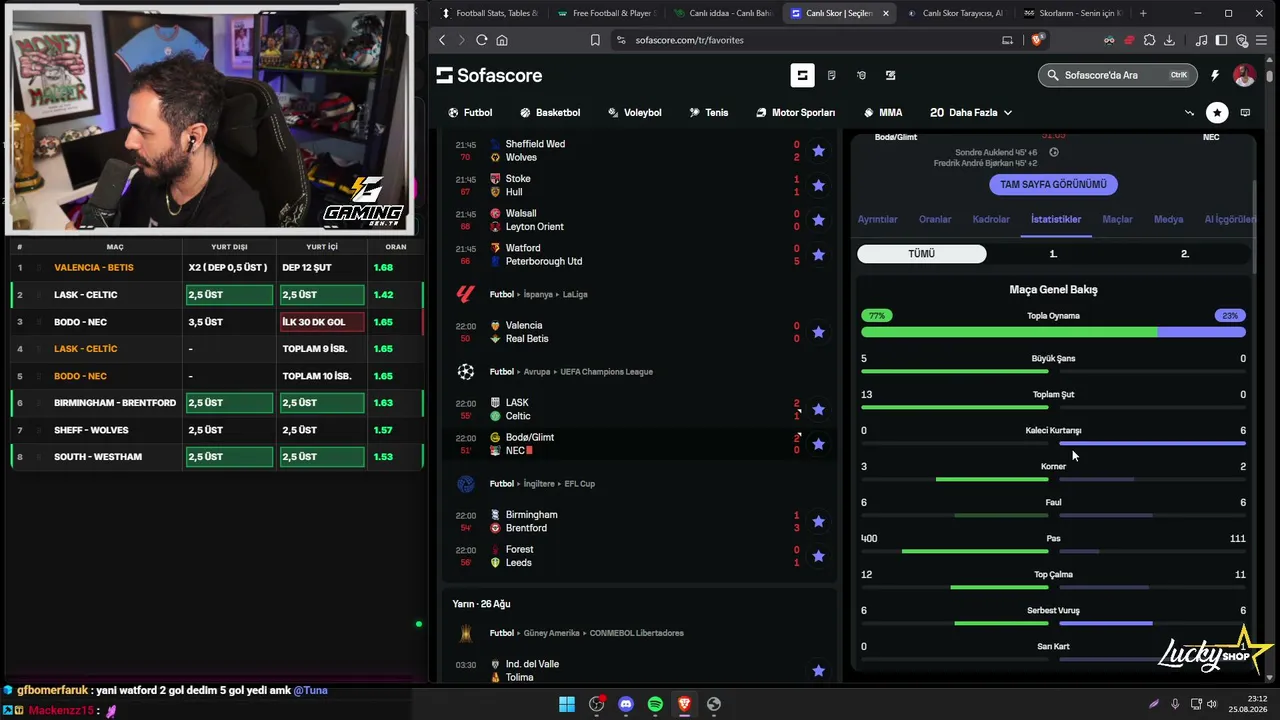This screenshot has height=720, width=1280.
Task: Click the browser home icon
Action: pos(502,40)
